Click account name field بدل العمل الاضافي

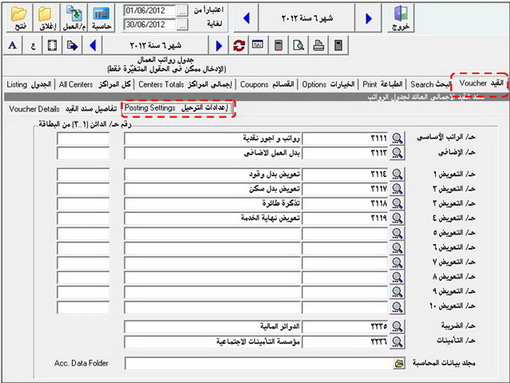coord(213,153)
